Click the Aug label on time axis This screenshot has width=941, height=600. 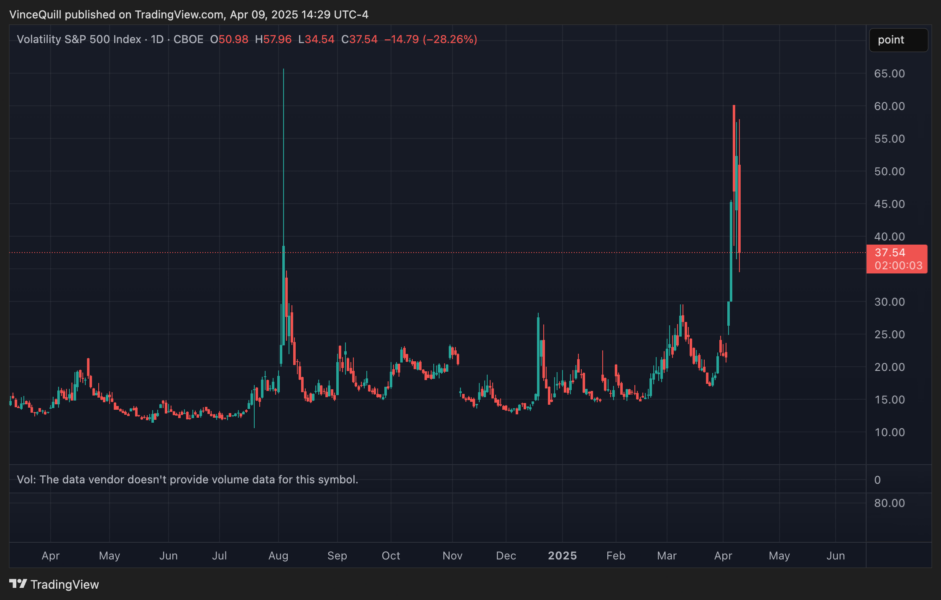pyautogui.click(x=279, y=555)
